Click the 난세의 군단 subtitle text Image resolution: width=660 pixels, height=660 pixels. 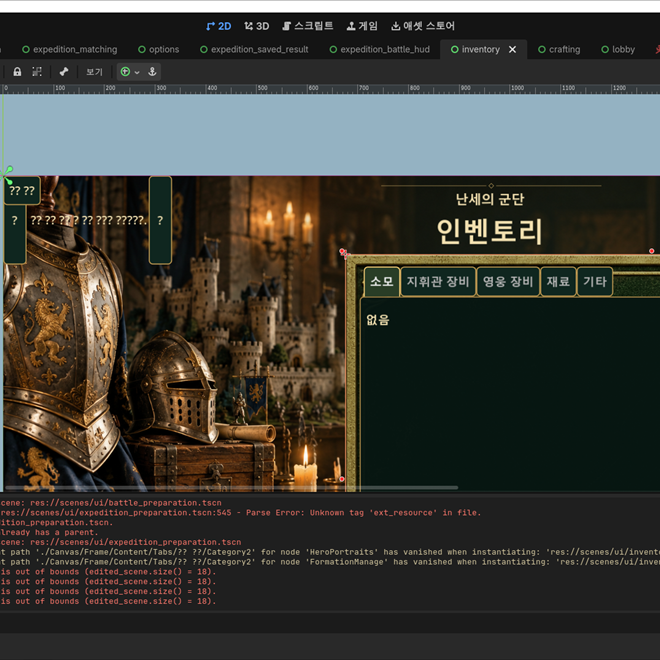pyautogui.click(x=490, y=199)
